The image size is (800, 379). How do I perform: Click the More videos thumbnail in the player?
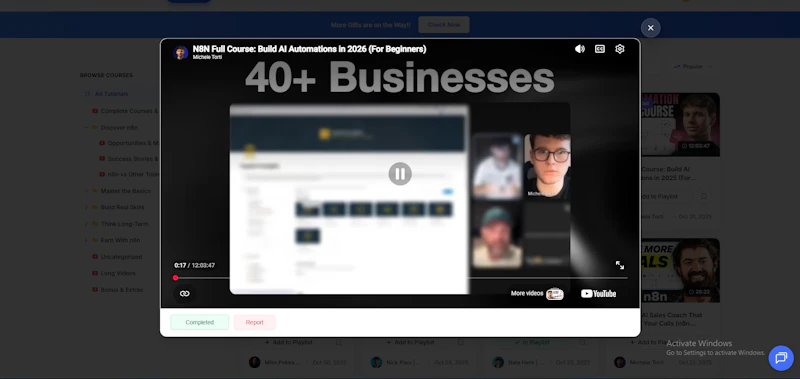[555, 294]
